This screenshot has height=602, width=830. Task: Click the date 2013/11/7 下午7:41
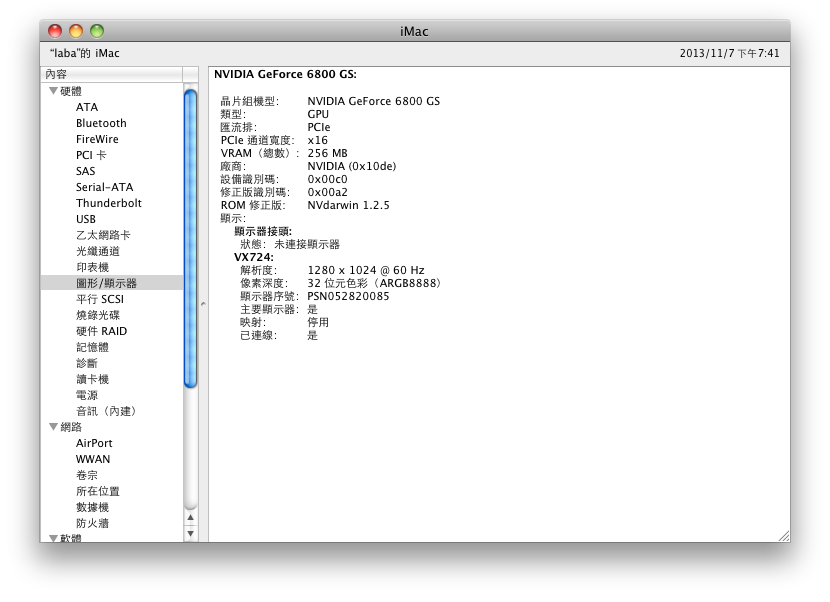pos(729,53)
